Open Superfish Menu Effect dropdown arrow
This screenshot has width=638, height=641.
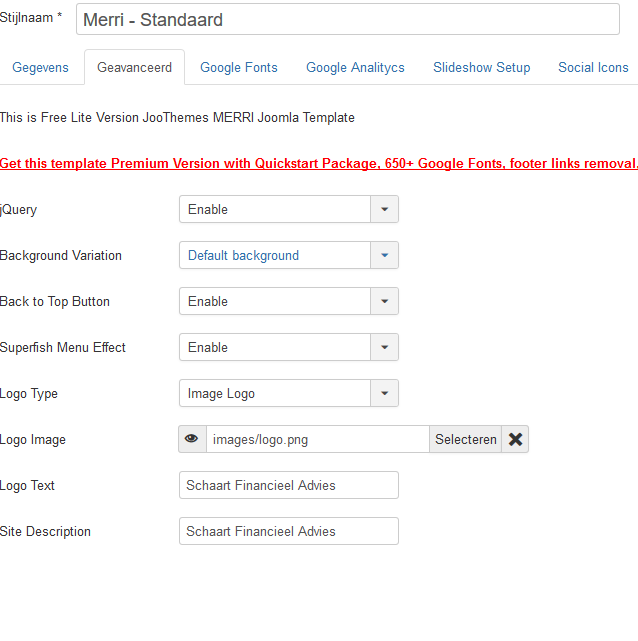pyautogui.click(x=384, y=347)
